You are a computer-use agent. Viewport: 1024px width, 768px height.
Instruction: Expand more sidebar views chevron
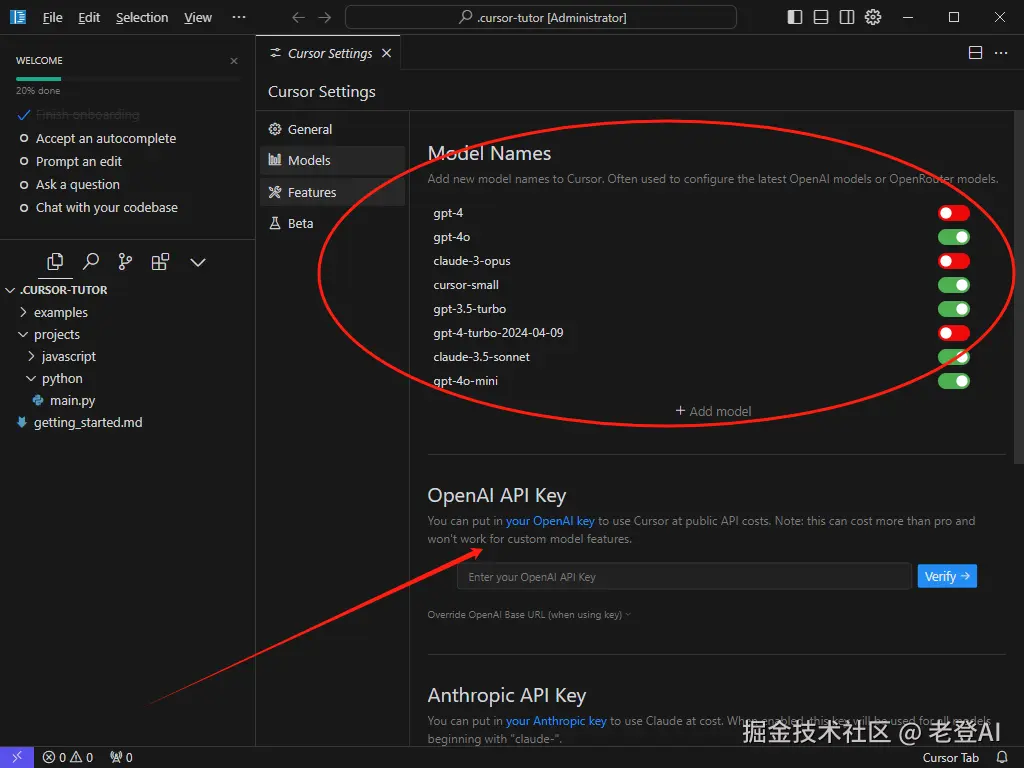[198, 263]
